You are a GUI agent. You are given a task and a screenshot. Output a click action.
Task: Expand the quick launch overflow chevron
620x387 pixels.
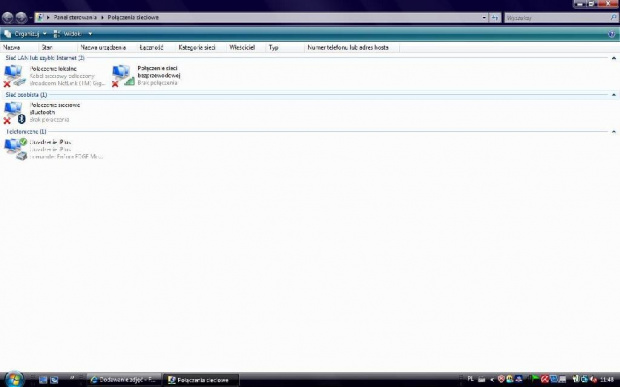point(72,378)
